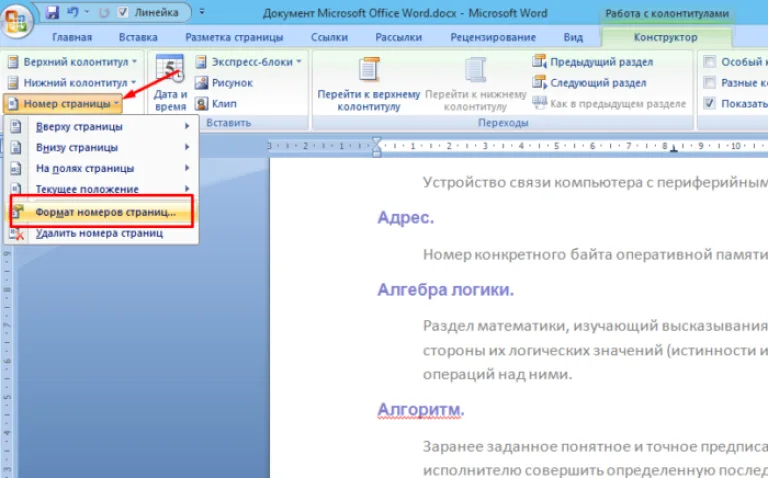Screen dimensions: 768x478
Task: Click the vertical ruler on left edge
Action: click(x=7, y=362)
